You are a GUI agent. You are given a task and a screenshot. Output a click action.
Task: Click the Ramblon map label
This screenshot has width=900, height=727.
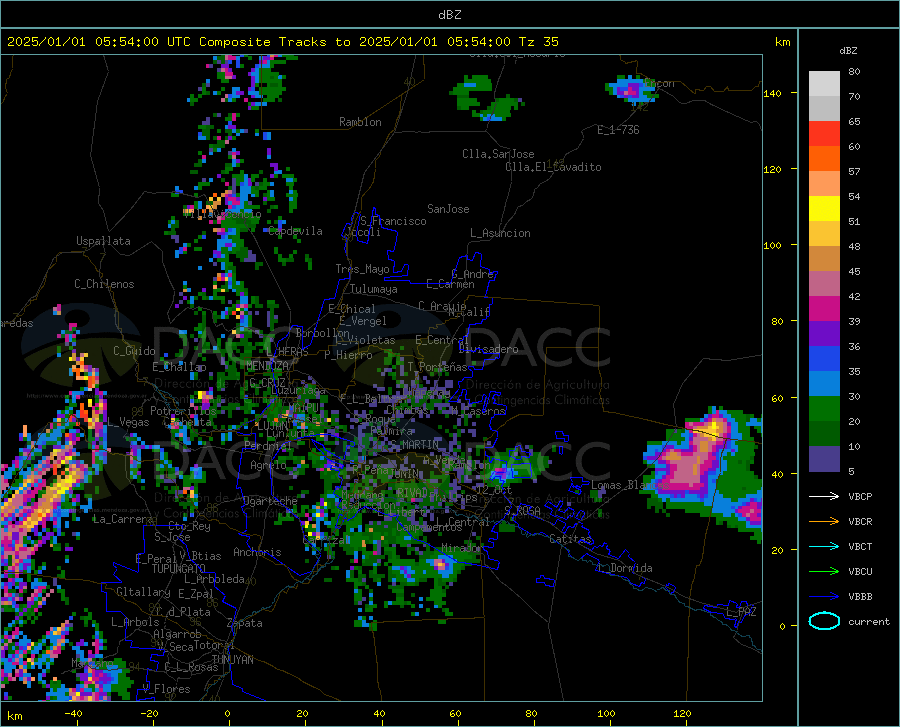[360, 122]
